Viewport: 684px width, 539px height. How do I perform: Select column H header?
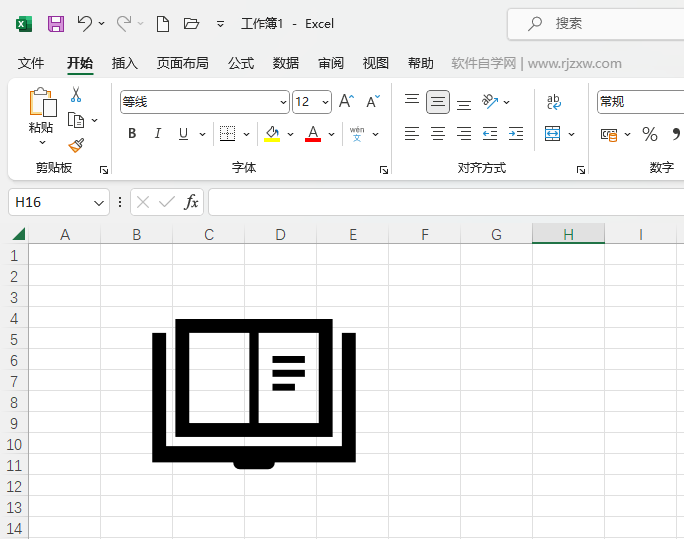[x=568, y=234]
